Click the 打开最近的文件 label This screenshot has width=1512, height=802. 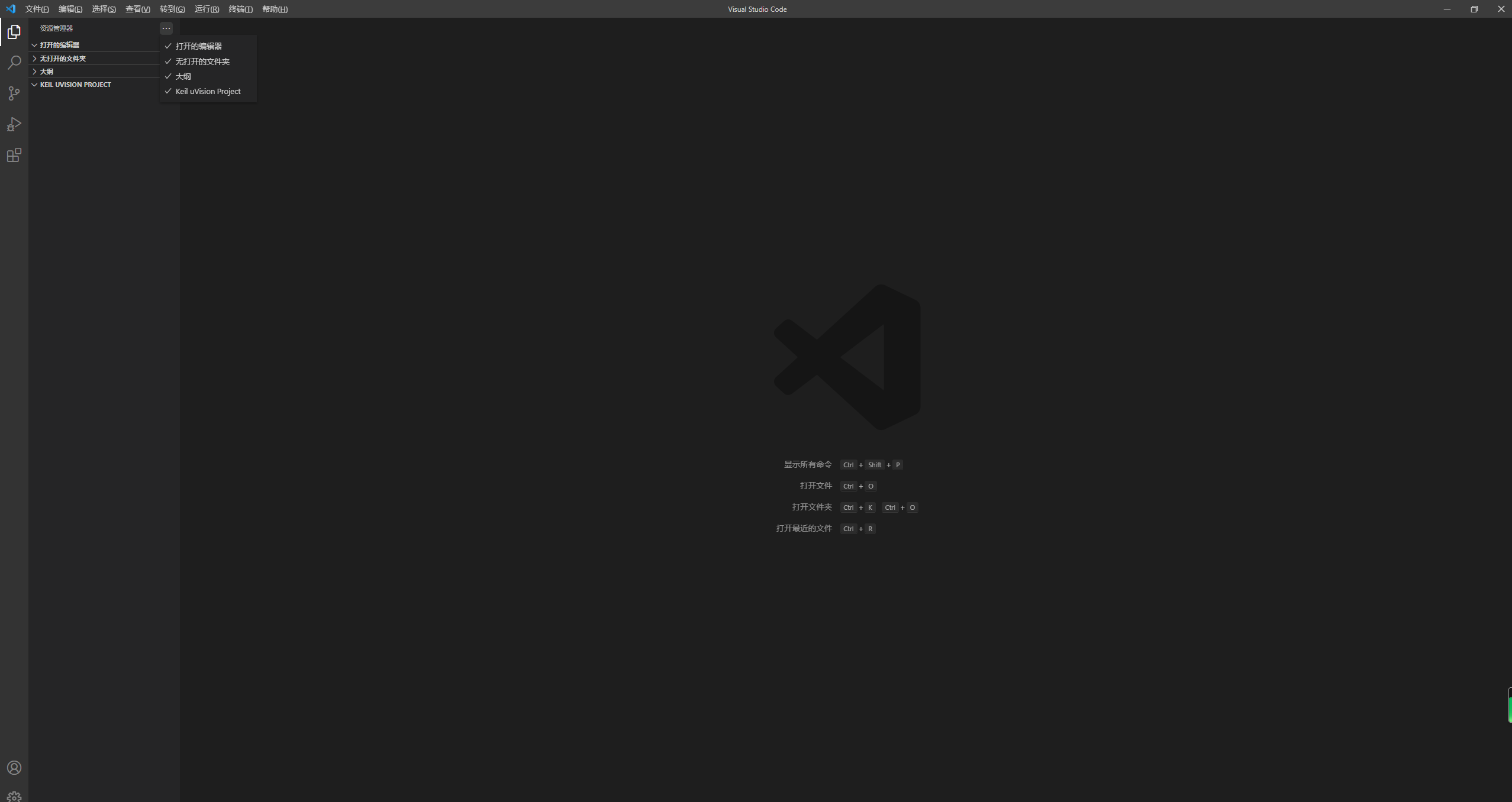pos(804,528)
